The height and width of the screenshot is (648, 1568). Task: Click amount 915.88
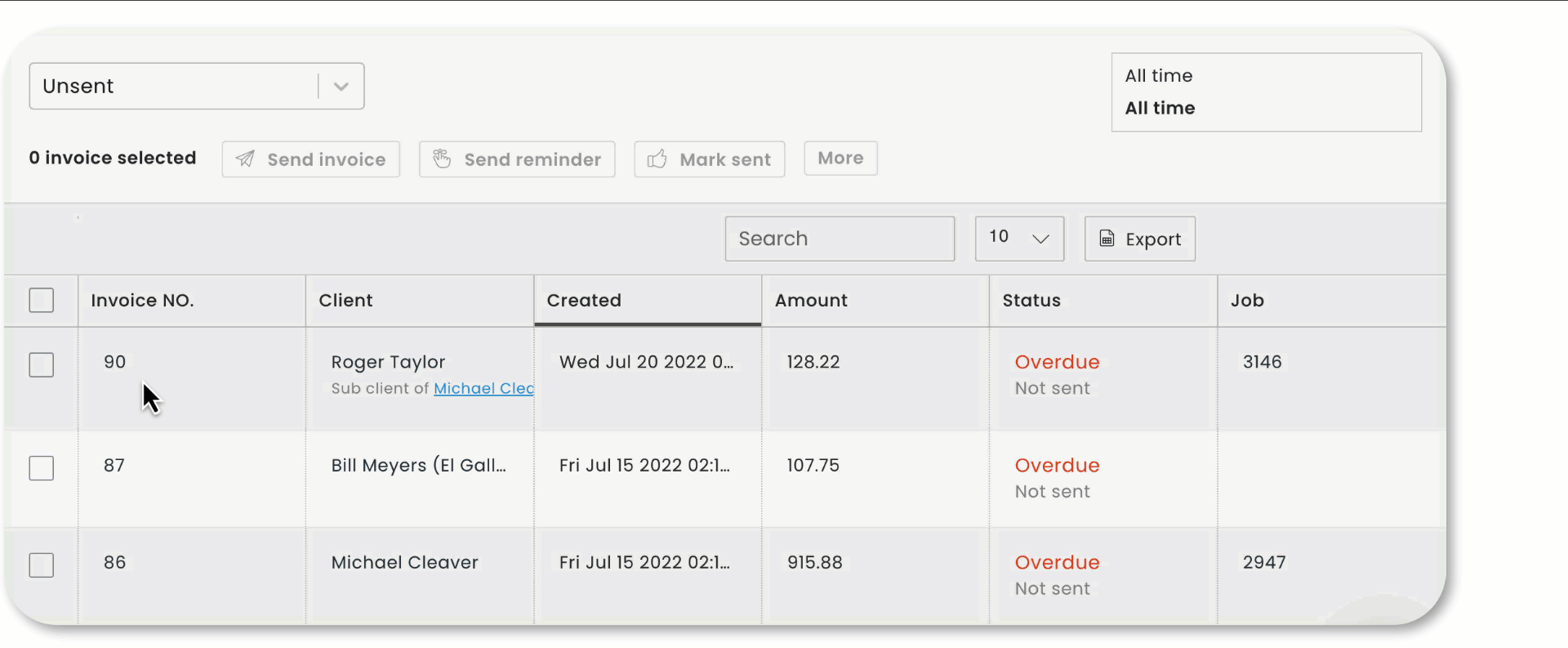[814, 562]
